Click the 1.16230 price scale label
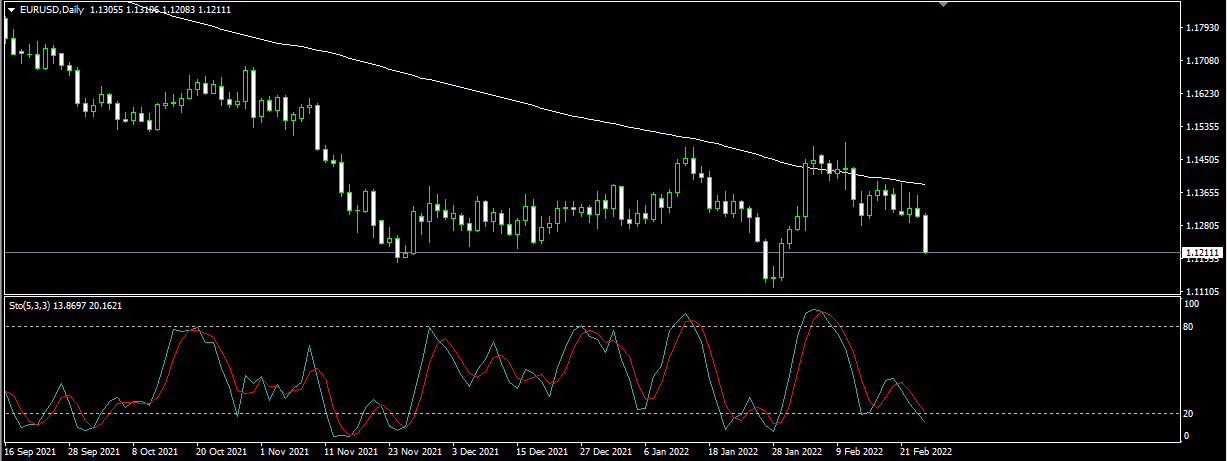Viewport: 1227px width, 461px height. pos(1200,94)
